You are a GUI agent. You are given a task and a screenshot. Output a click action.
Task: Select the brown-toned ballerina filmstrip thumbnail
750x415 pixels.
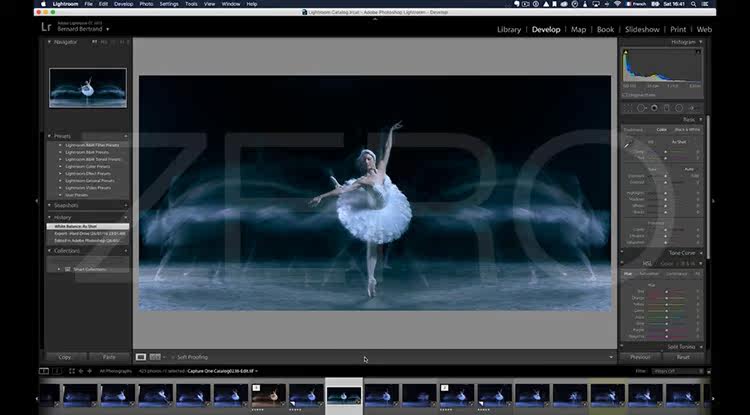(x=268, y=396)
